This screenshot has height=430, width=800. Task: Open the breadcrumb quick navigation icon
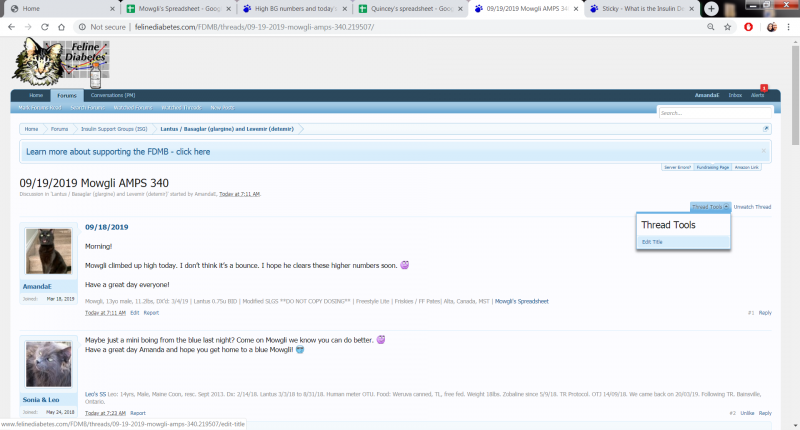click(766, 129)
